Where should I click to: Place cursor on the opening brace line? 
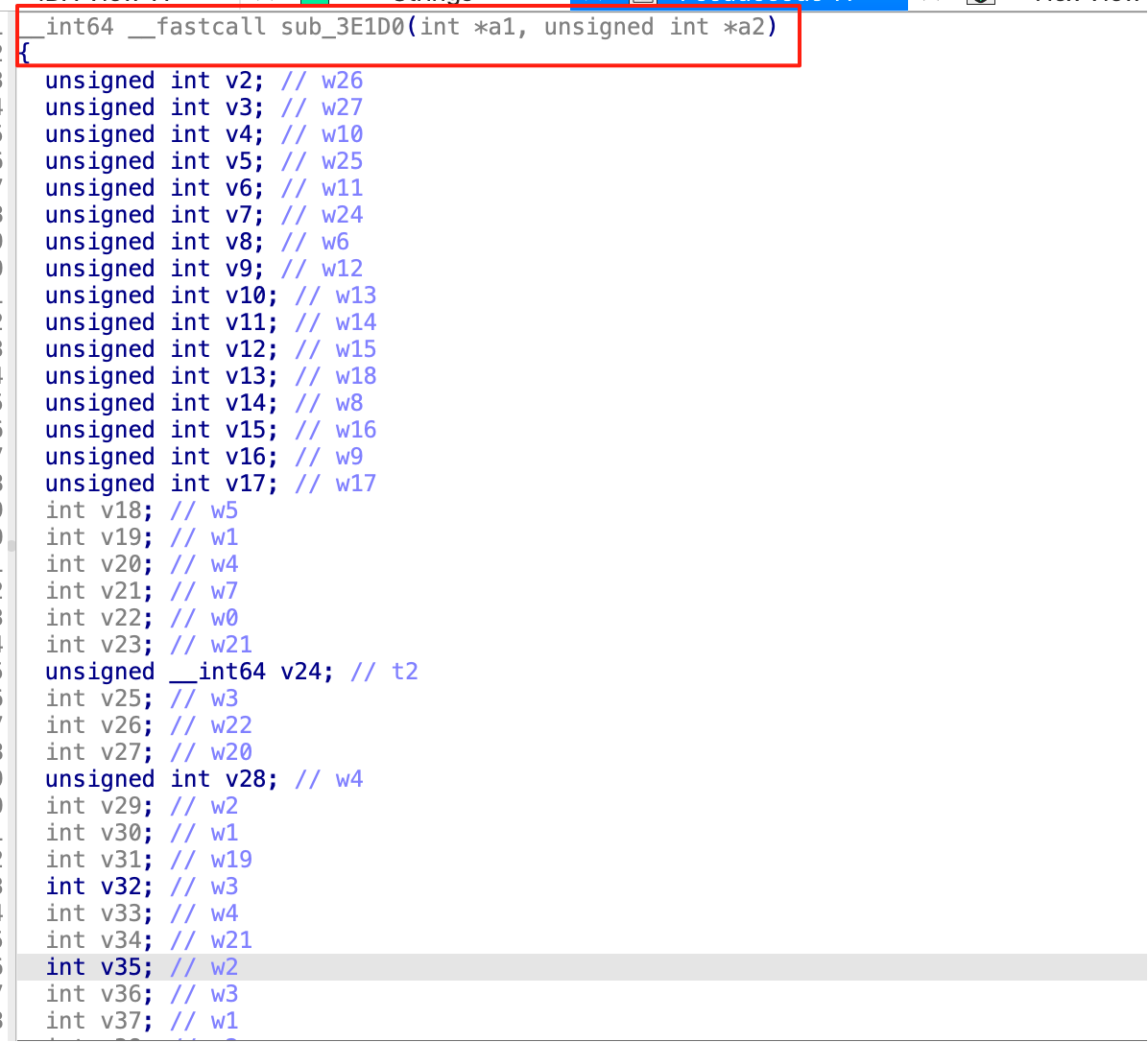pos(24,54)
